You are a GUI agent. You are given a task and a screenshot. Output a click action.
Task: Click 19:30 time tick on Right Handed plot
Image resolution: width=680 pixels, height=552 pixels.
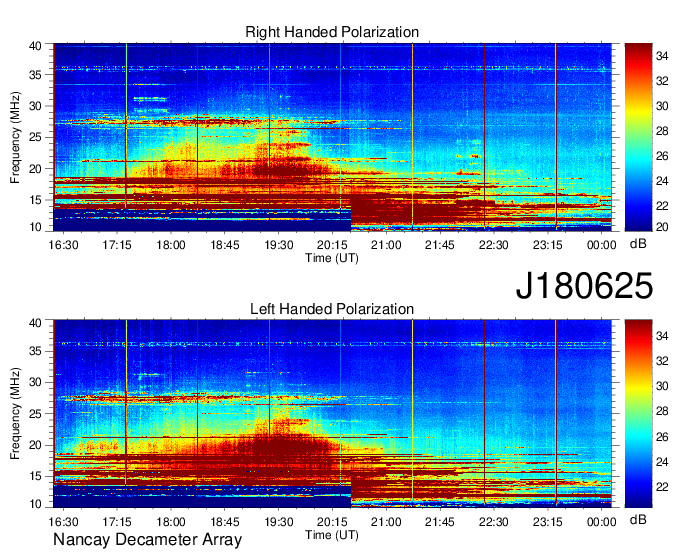(x=278, y=245)
